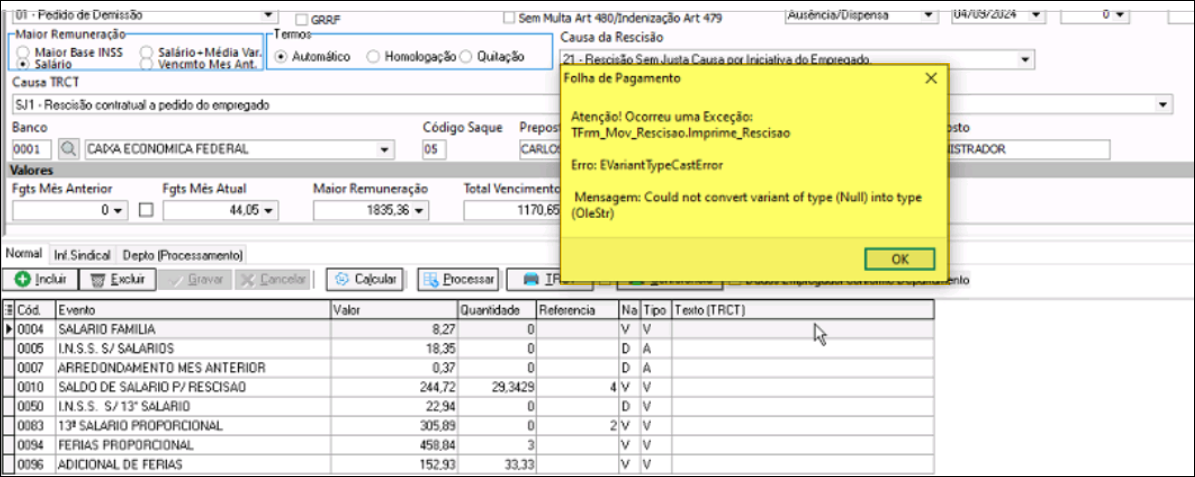This screenshot has height=477, width=1195.
Task: Click the Código Saque field
Action: click(x=434, y=149)
